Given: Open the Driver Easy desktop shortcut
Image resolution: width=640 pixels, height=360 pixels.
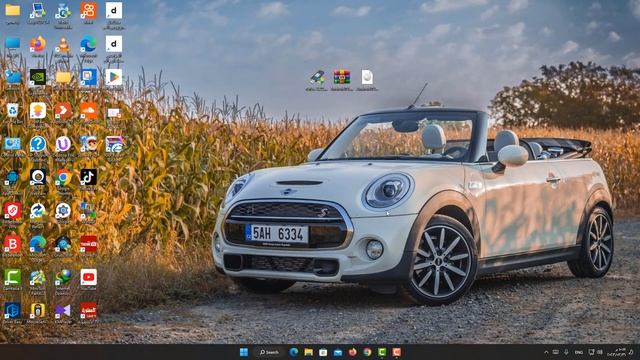Looking at the screenshot, I should (12, 311).
